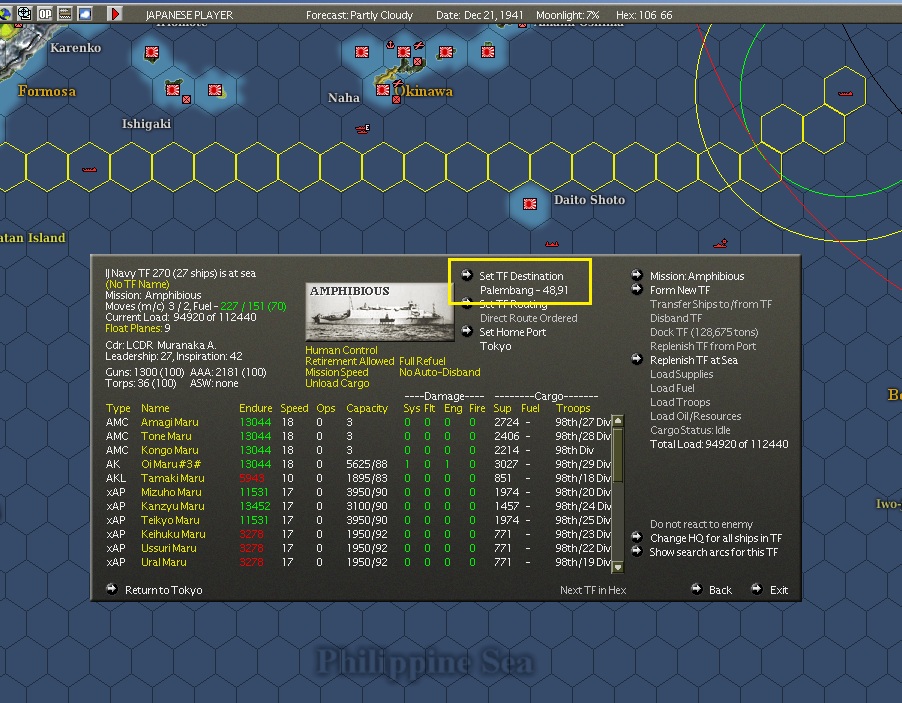Select the ship icon in the hex south of Ishigaki
Image resolution: width=902 pixels, height=703 pixels.
pos(89,170)
